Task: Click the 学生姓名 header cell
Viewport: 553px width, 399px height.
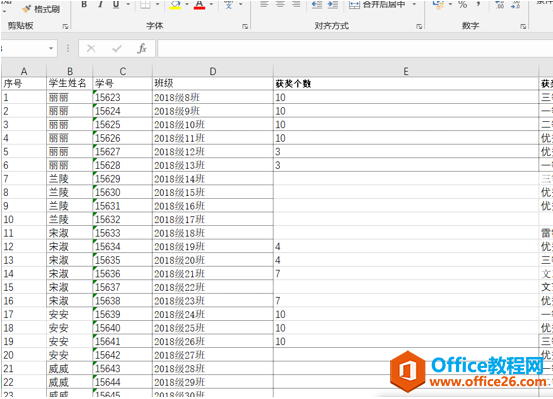Action: [70, 84]
